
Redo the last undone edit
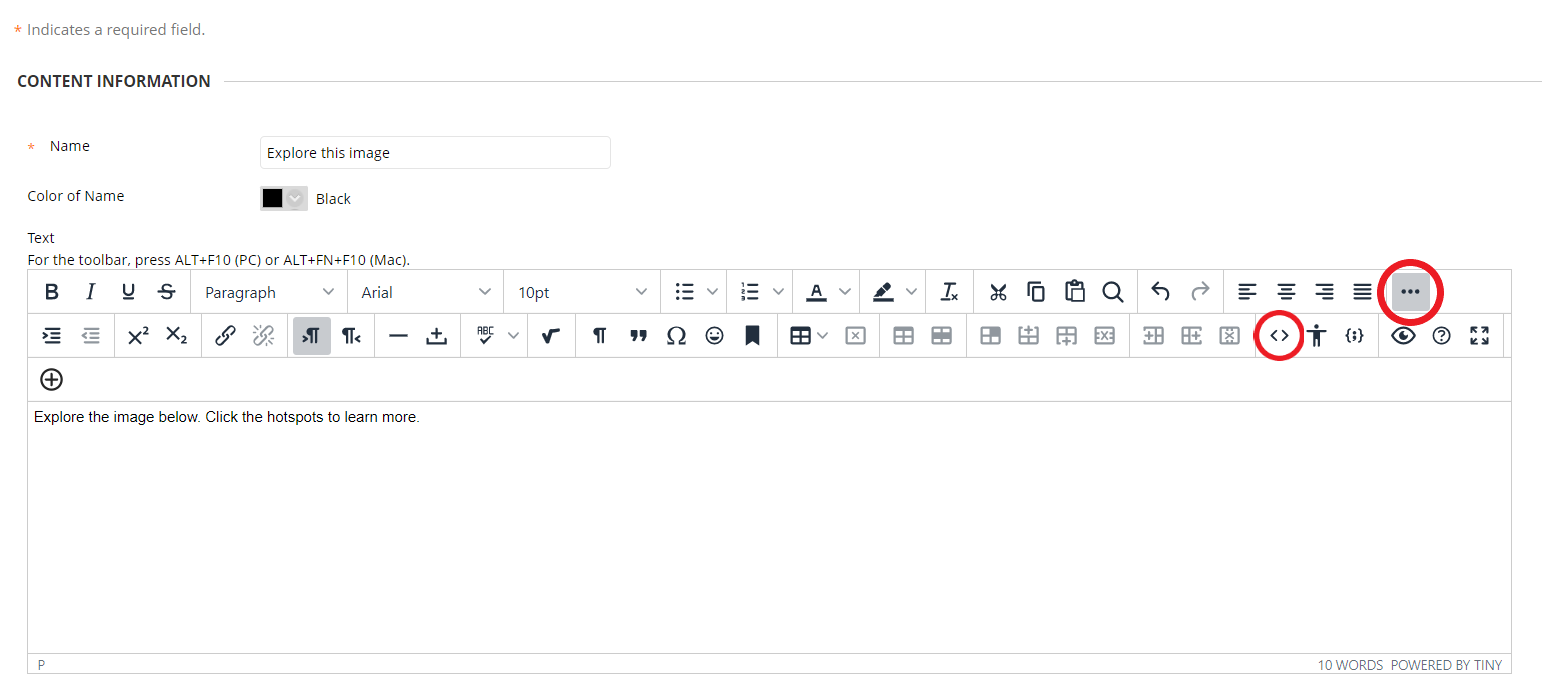(1199, 292)
